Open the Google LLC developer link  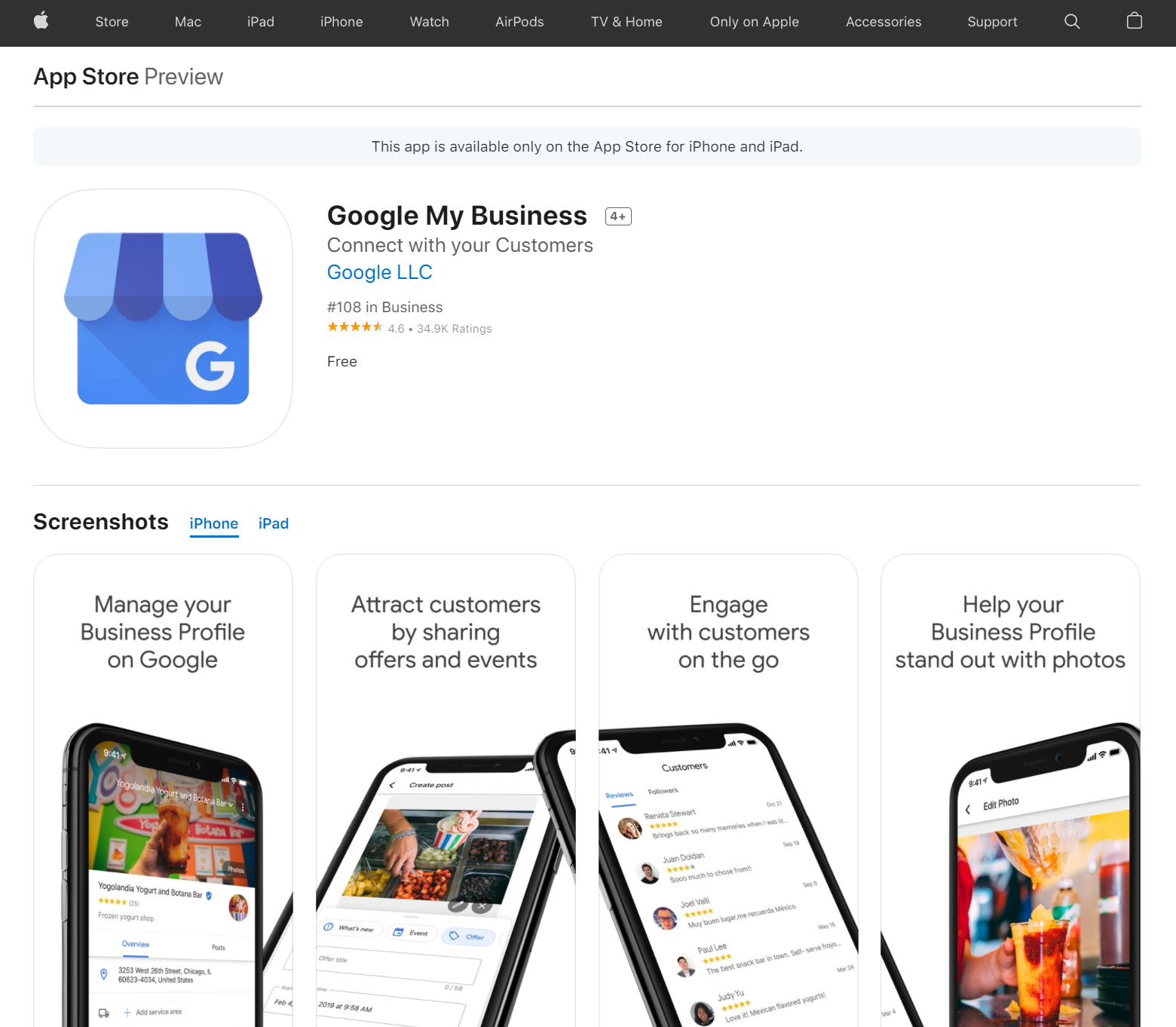(380, 272)
